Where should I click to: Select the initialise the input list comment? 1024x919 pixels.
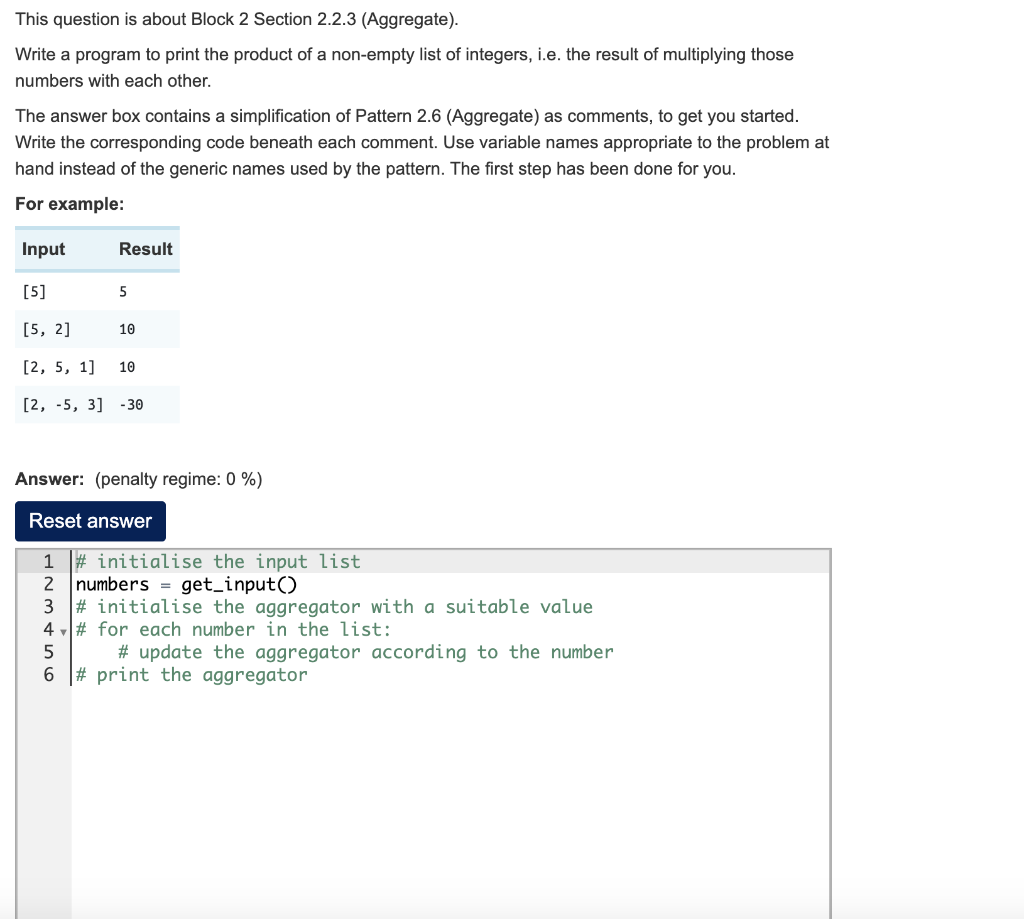[215, 561]
